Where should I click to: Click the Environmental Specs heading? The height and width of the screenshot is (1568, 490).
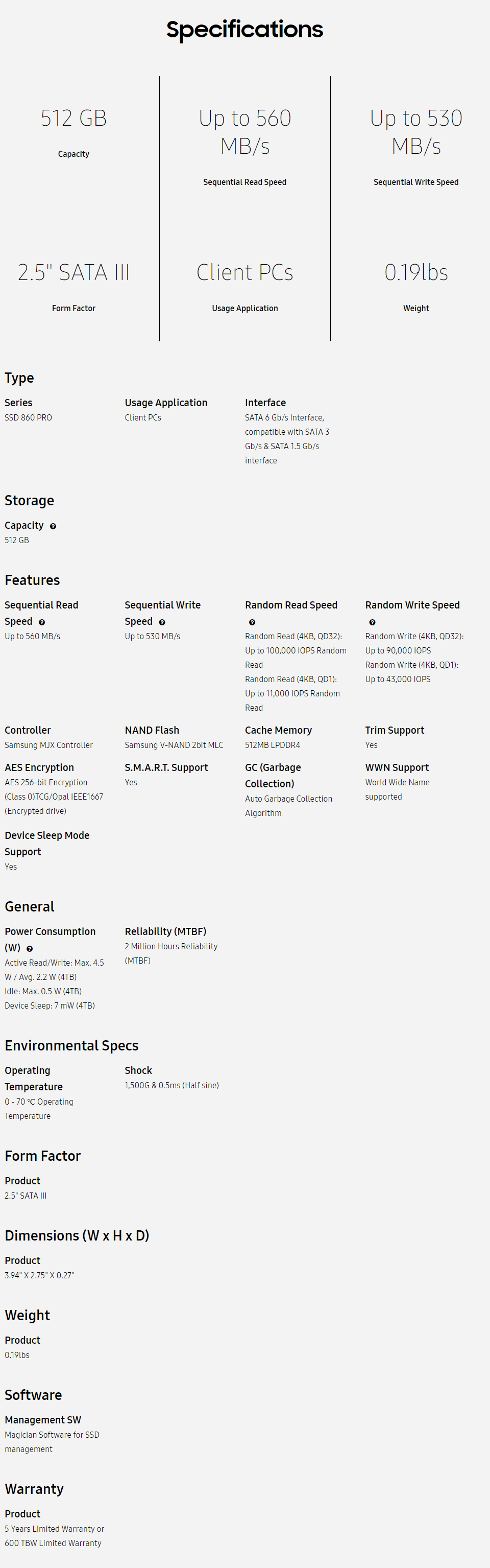coord(72,1045)
